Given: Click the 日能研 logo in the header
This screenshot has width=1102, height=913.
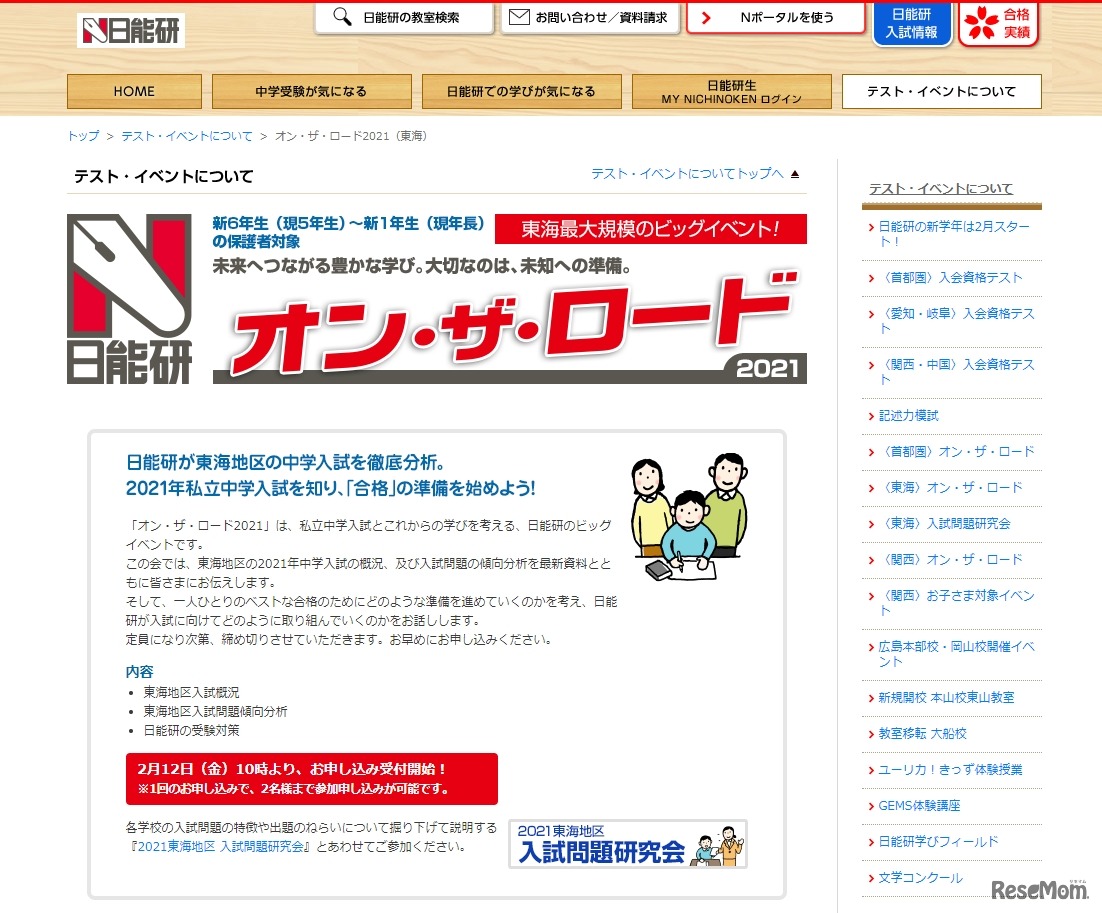Looking at the screenshot, I should pyautogui.click(x=131, y=30).
